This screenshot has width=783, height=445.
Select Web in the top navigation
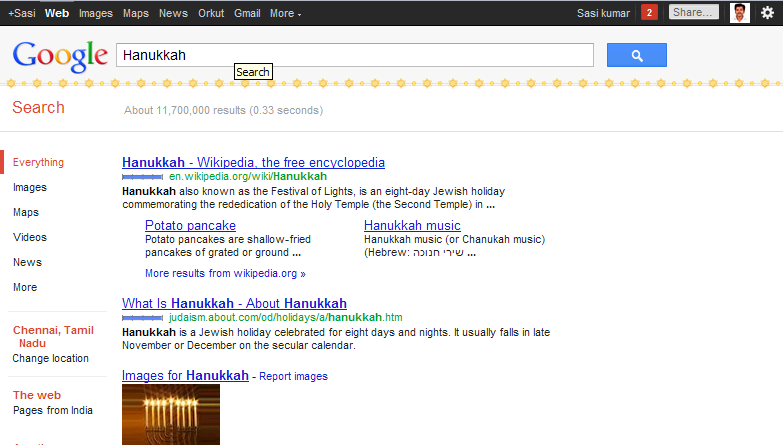(57, 13)
